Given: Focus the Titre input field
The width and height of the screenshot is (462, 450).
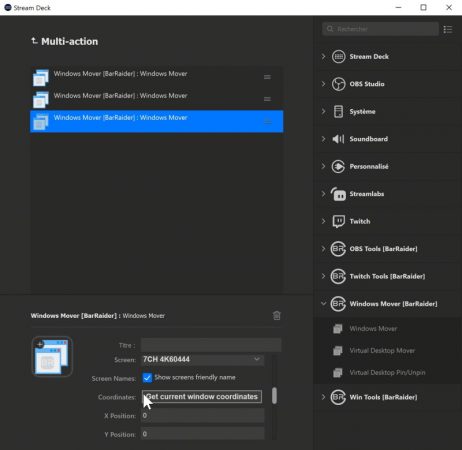Looking at the screenshot, I should (x=211, y=345).
